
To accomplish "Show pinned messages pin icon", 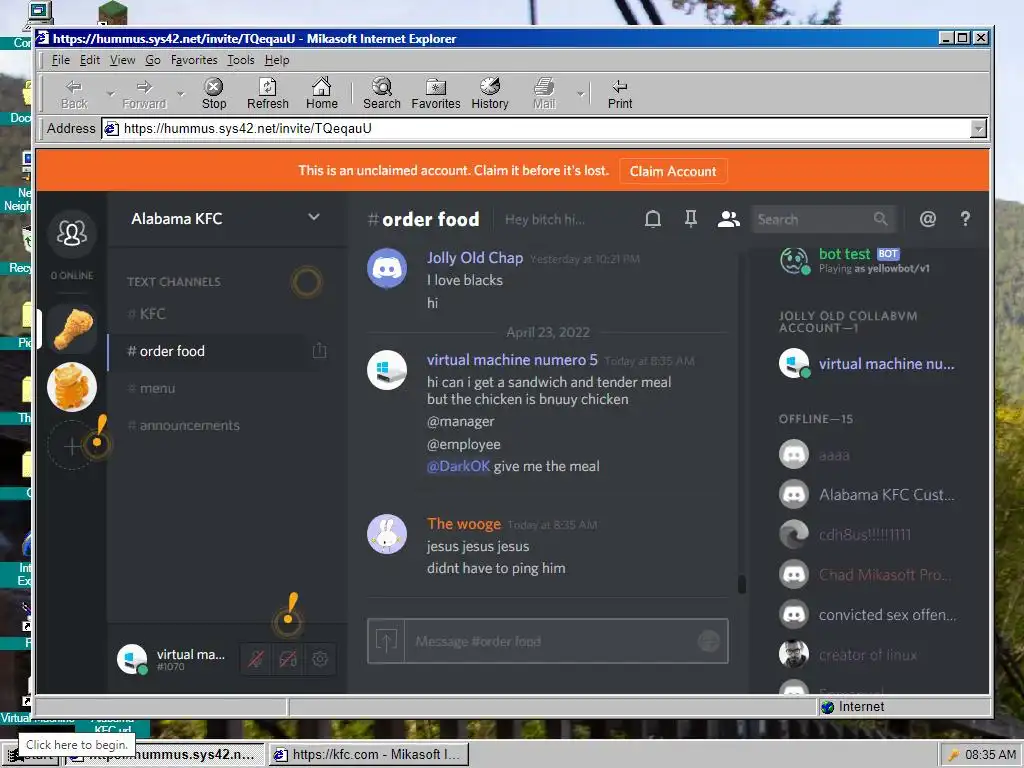I will 690,219.
